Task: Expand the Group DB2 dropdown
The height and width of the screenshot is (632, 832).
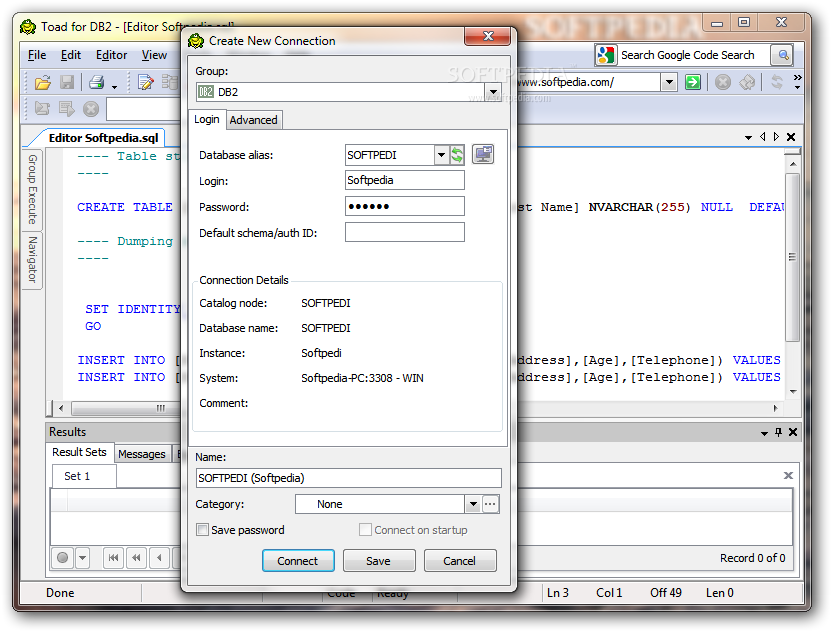Action: pos(493,92)
